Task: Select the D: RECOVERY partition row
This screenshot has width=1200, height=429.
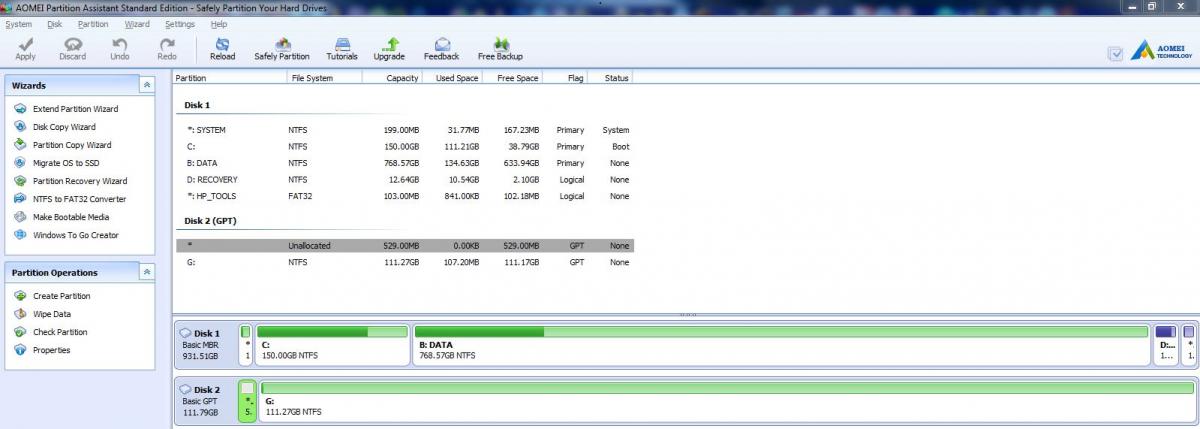Action: point(404,179)
